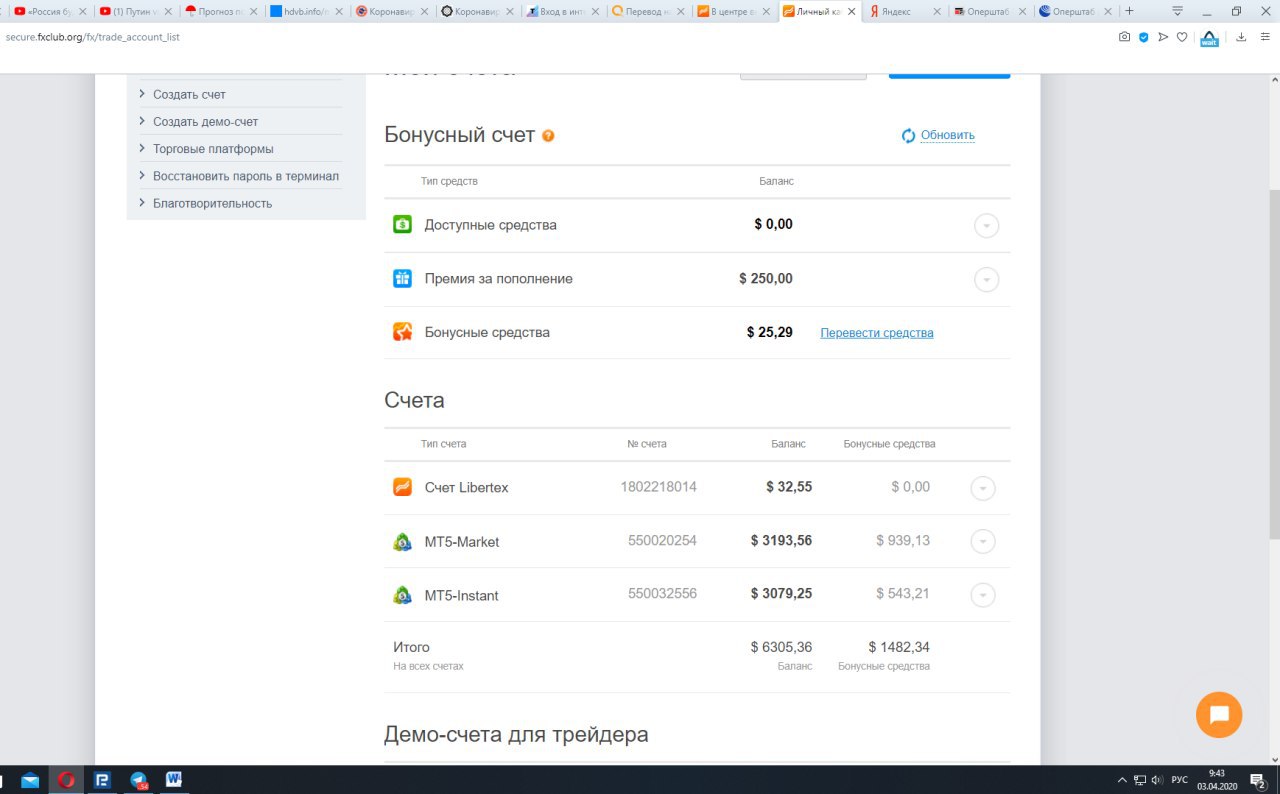Show hidden system tray icons chevron

coord(1121,780)
